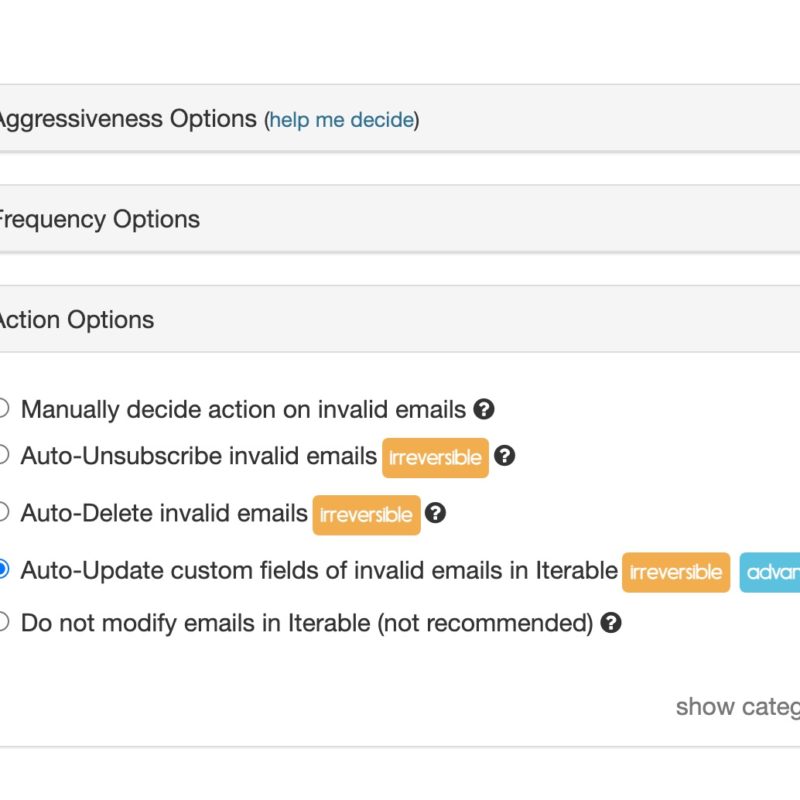This screenshot has width=800, height=800.
Task: Click the irreversible badge on Auto-Update
Action: (675, 572)
